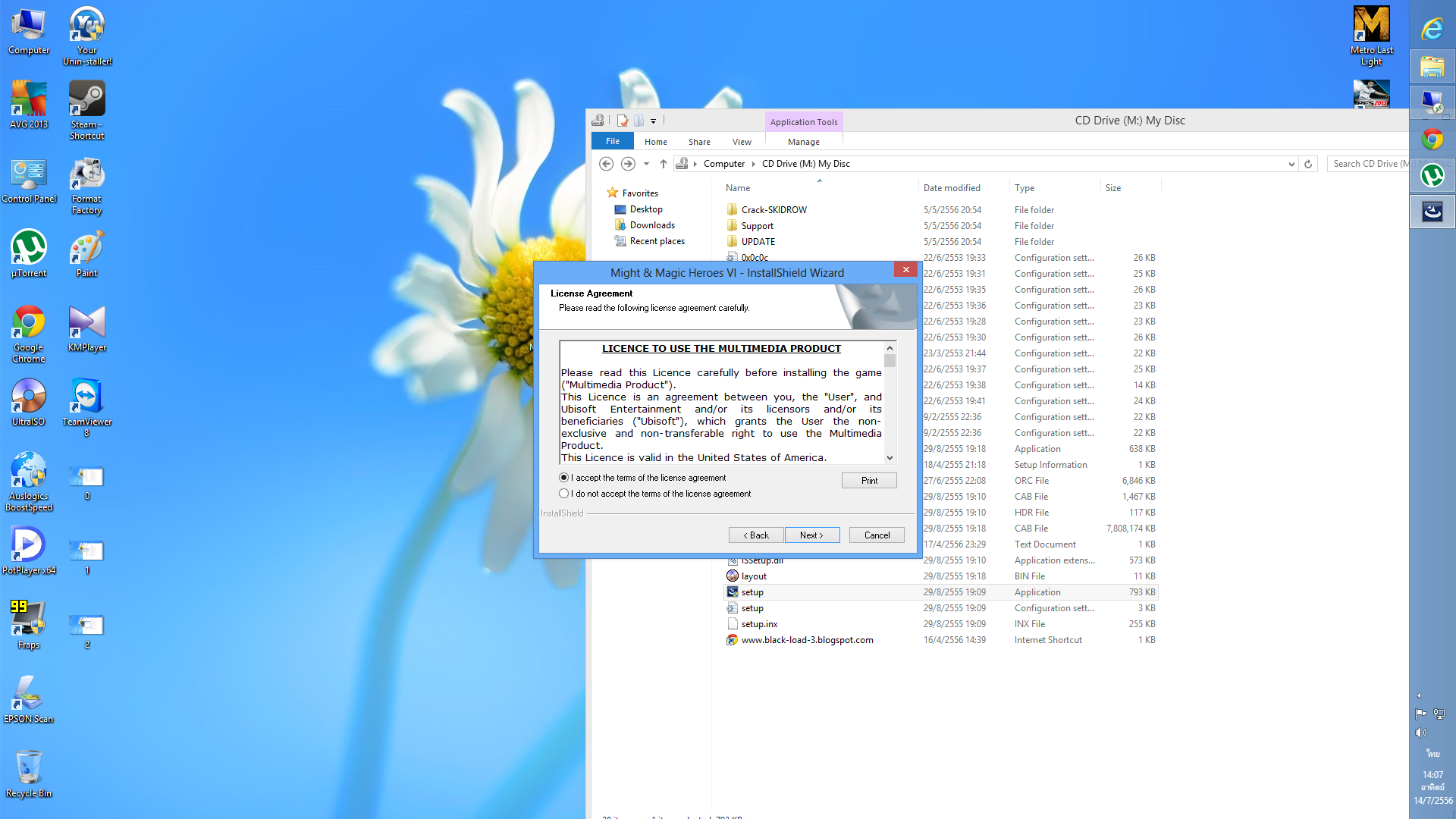This screenshot has width=1456, height=819.
Task: Open Quick Access Toolbar customize dropdown
Action: [x=653, y=121]
